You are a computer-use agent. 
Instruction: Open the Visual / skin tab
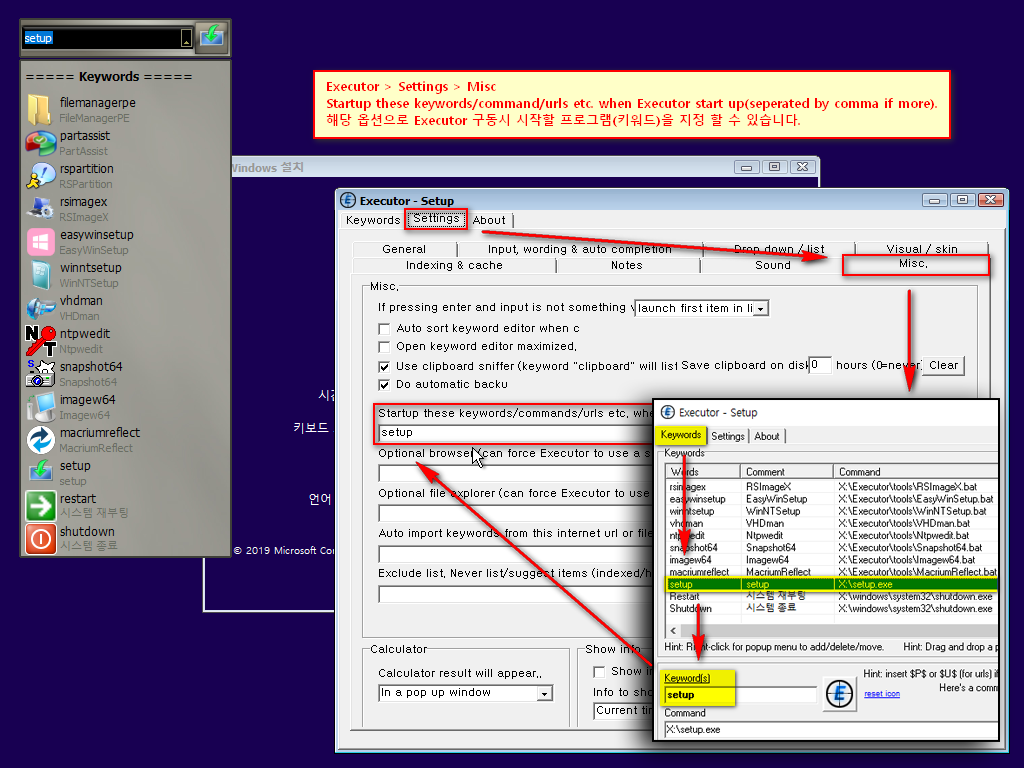point(921,249)
